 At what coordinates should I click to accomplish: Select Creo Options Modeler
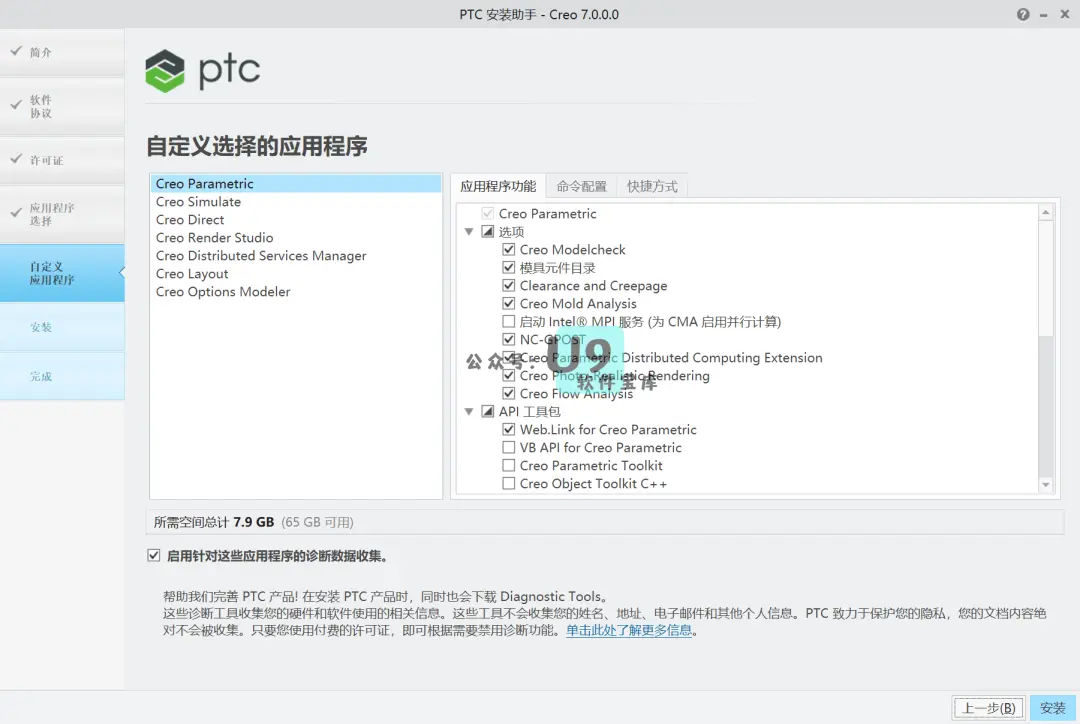tap(296, 291)
